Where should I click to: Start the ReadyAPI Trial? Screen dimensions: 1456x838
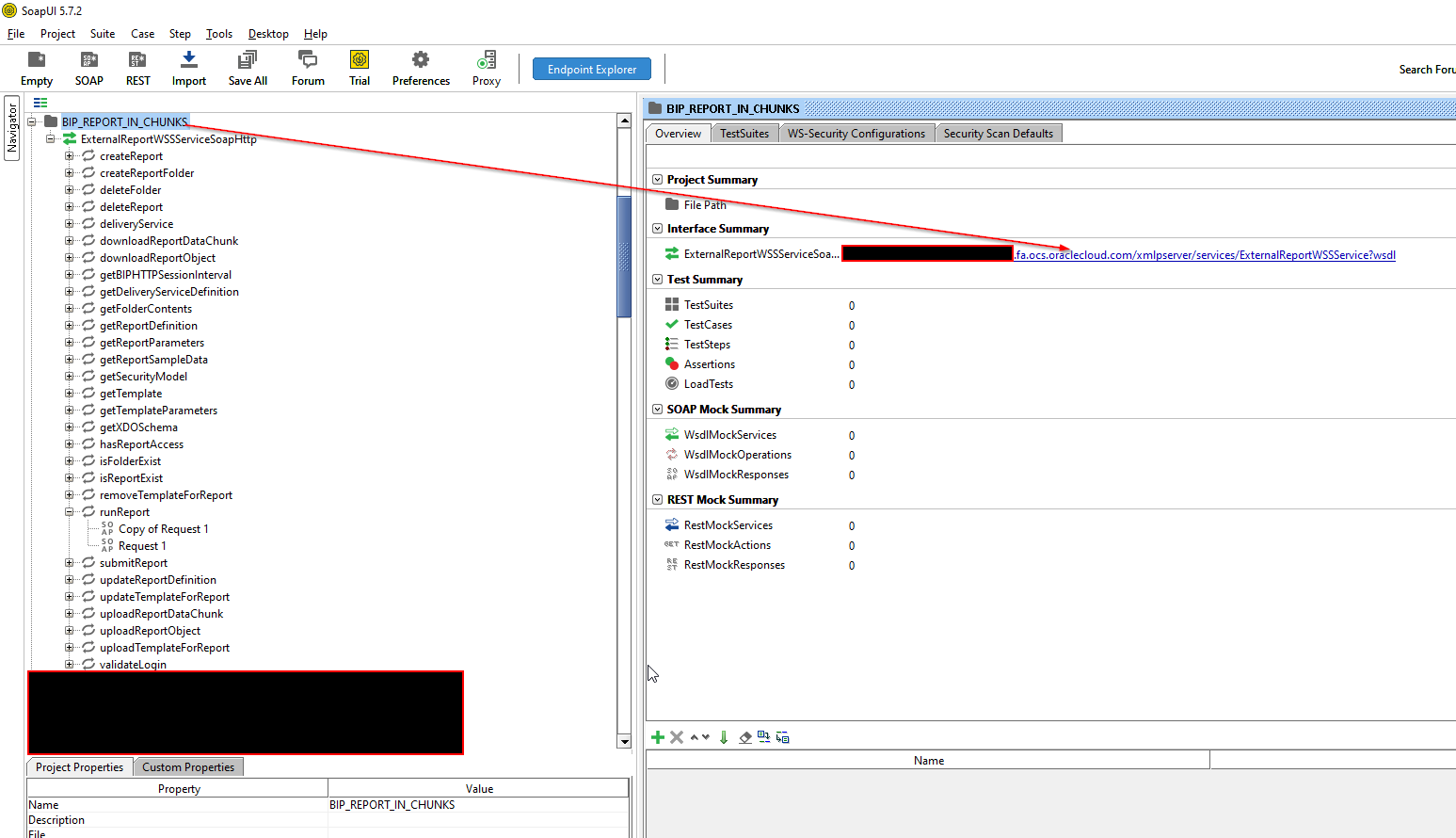coord(360,69)
